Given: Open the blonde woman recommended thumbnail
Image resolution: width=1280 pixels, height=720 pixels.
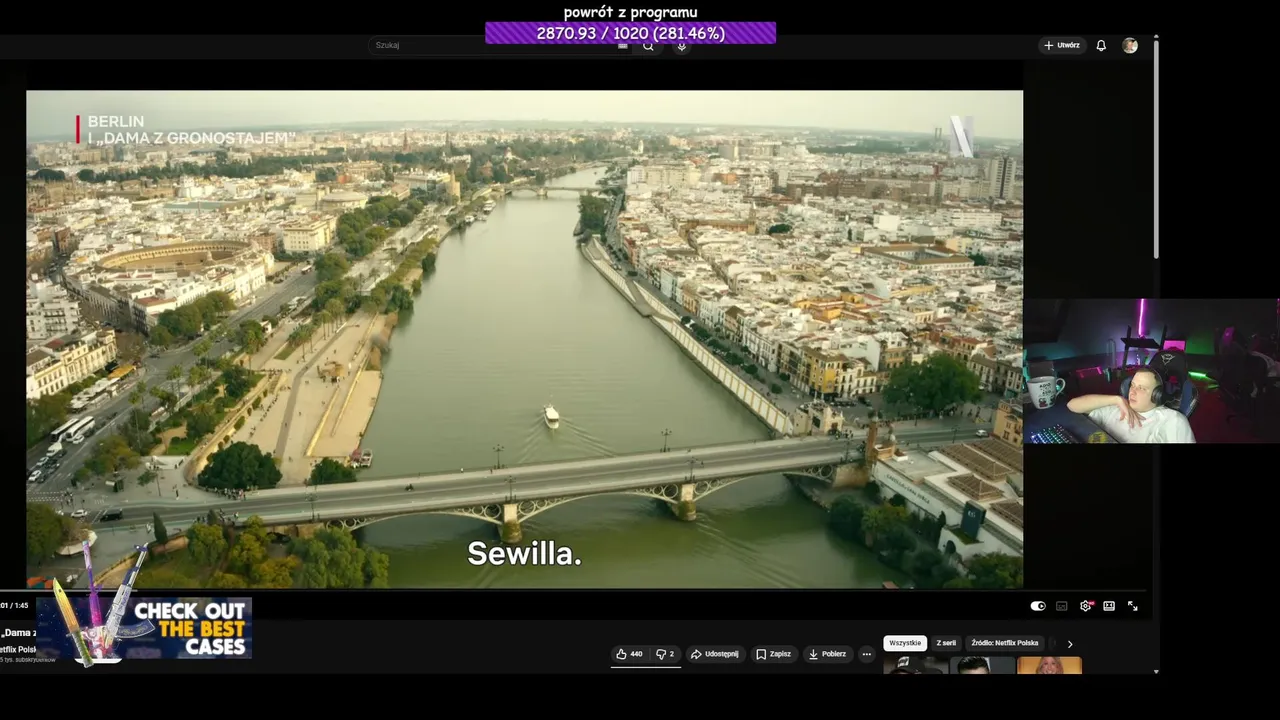Looking at the screenshot, I should point(1049,665).
